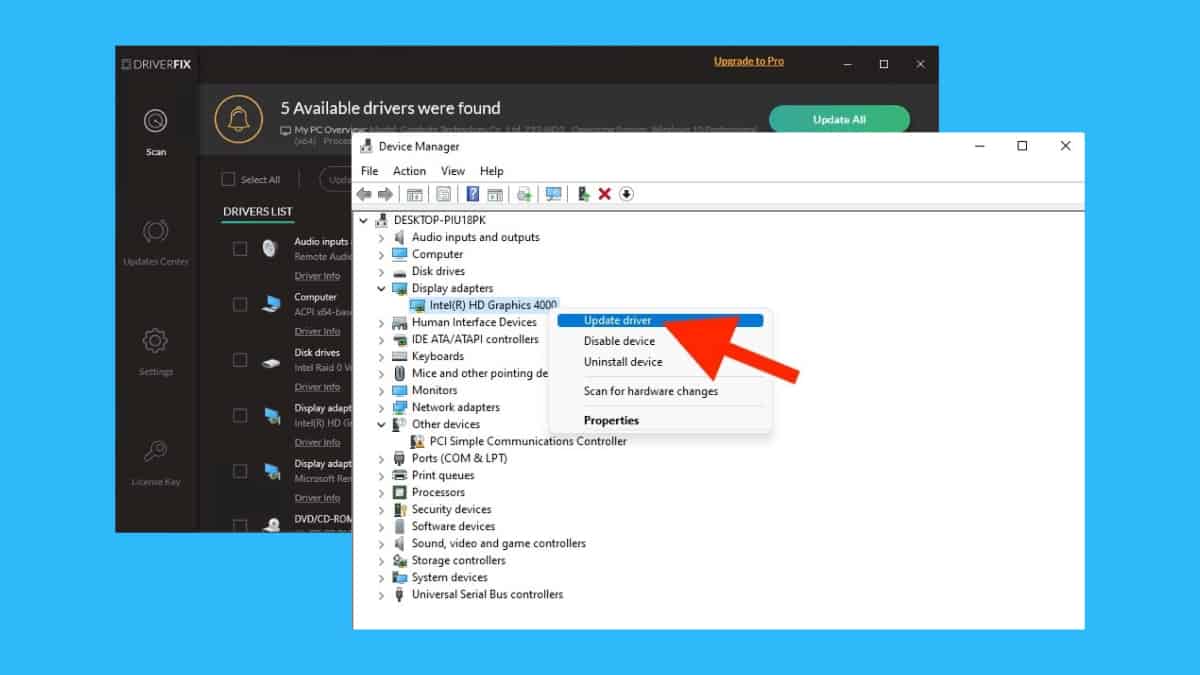Expand the Network adapters node
The image size is (1200, 675).
(381, 407)
